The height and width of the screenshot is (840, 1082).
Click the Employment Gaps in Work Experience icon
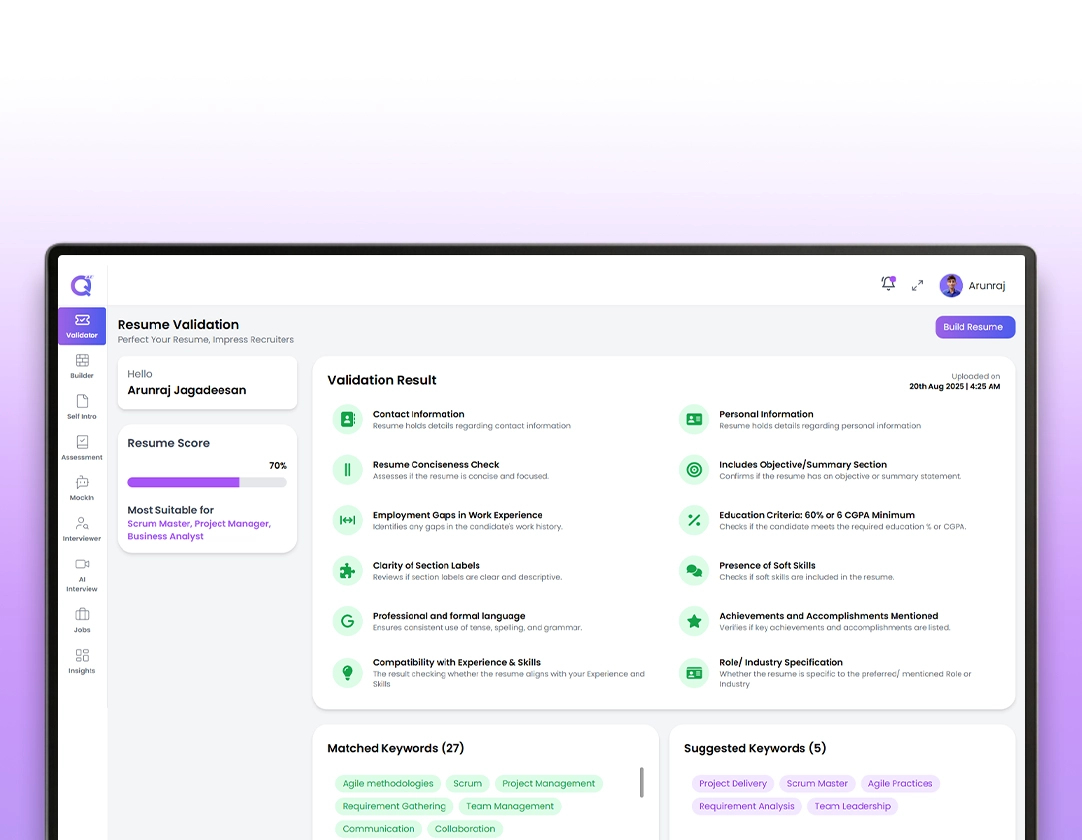point(348,520)
